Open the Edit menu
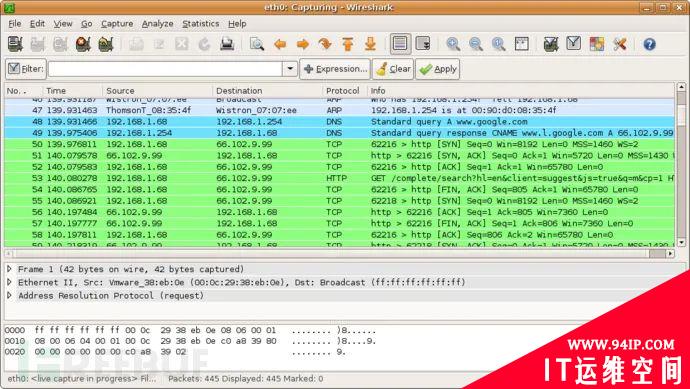The width and height of the screenshot is (690, 389). pyautogui.click(x=37, y=24)
